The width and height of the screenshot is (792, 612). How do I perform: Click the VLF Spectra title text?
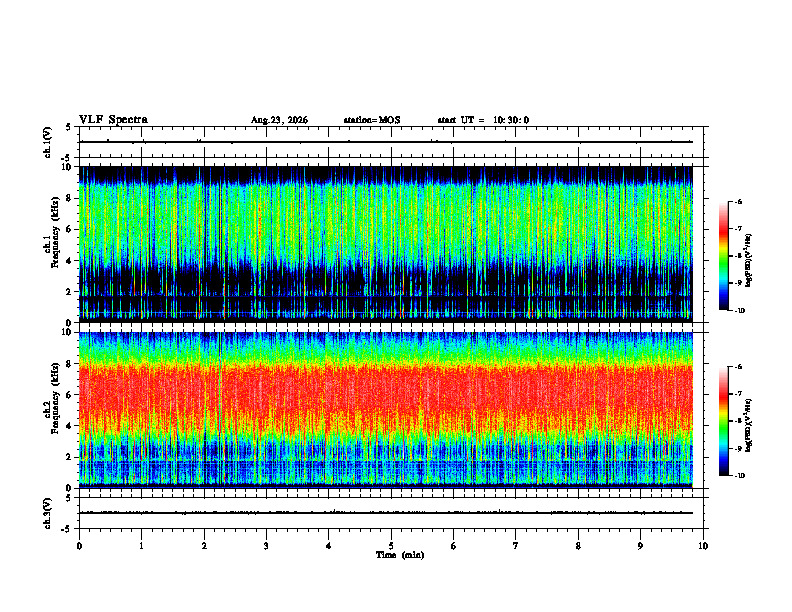tap(113, 120)
